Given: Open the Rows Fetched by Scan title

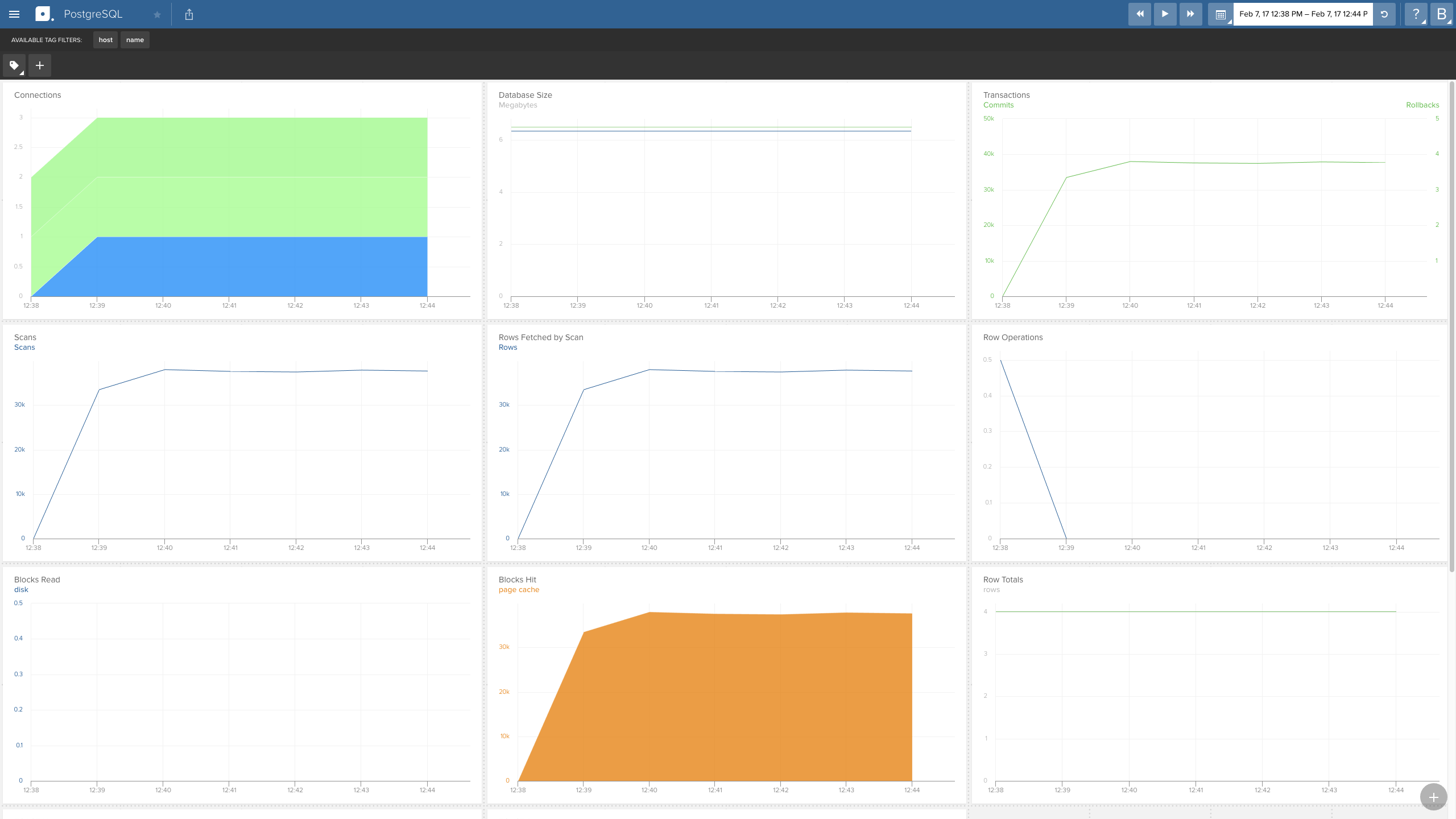Looking at the screenshot, I should 541,337.
